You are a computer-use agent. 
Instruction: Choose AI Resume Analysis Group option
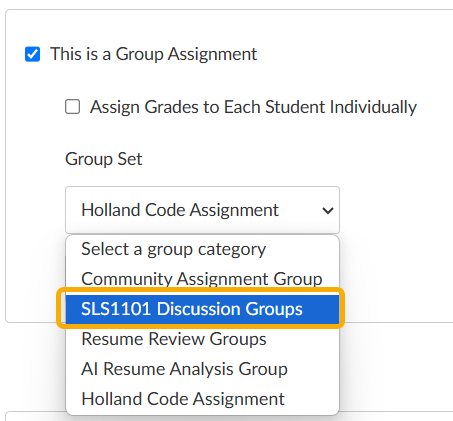(202, 369)
